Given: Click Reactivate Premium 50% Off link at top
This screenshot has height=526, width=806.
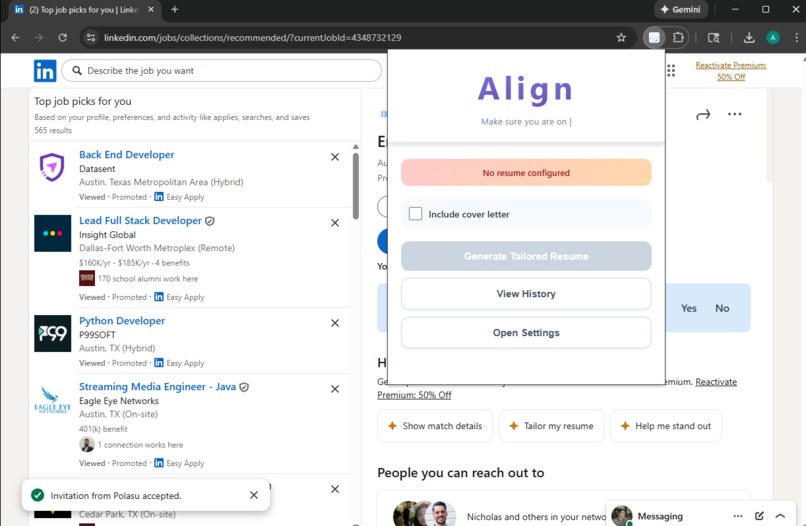Looking at the screenshot, I should [x=730, y=71].
